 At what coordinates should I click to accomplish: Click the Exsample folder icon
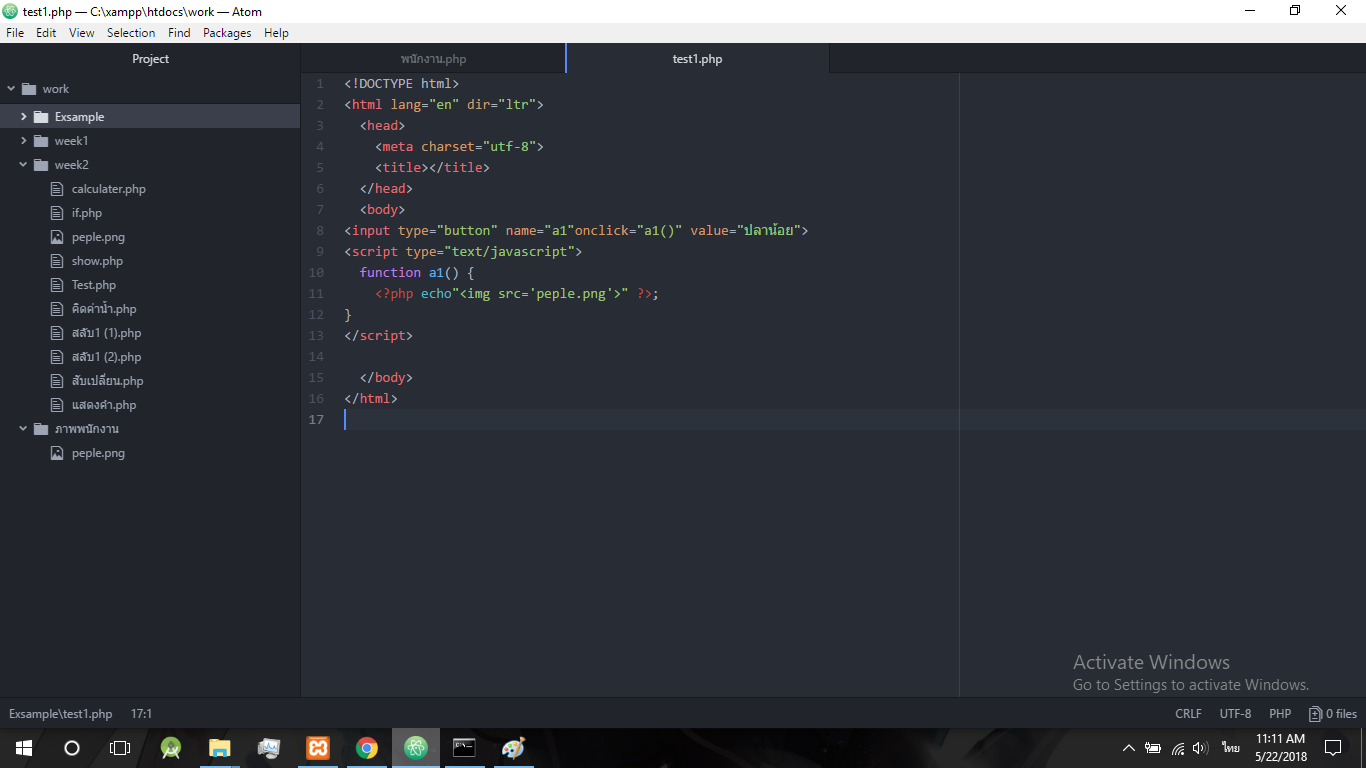pyautogui.click(x=41, y=117)
